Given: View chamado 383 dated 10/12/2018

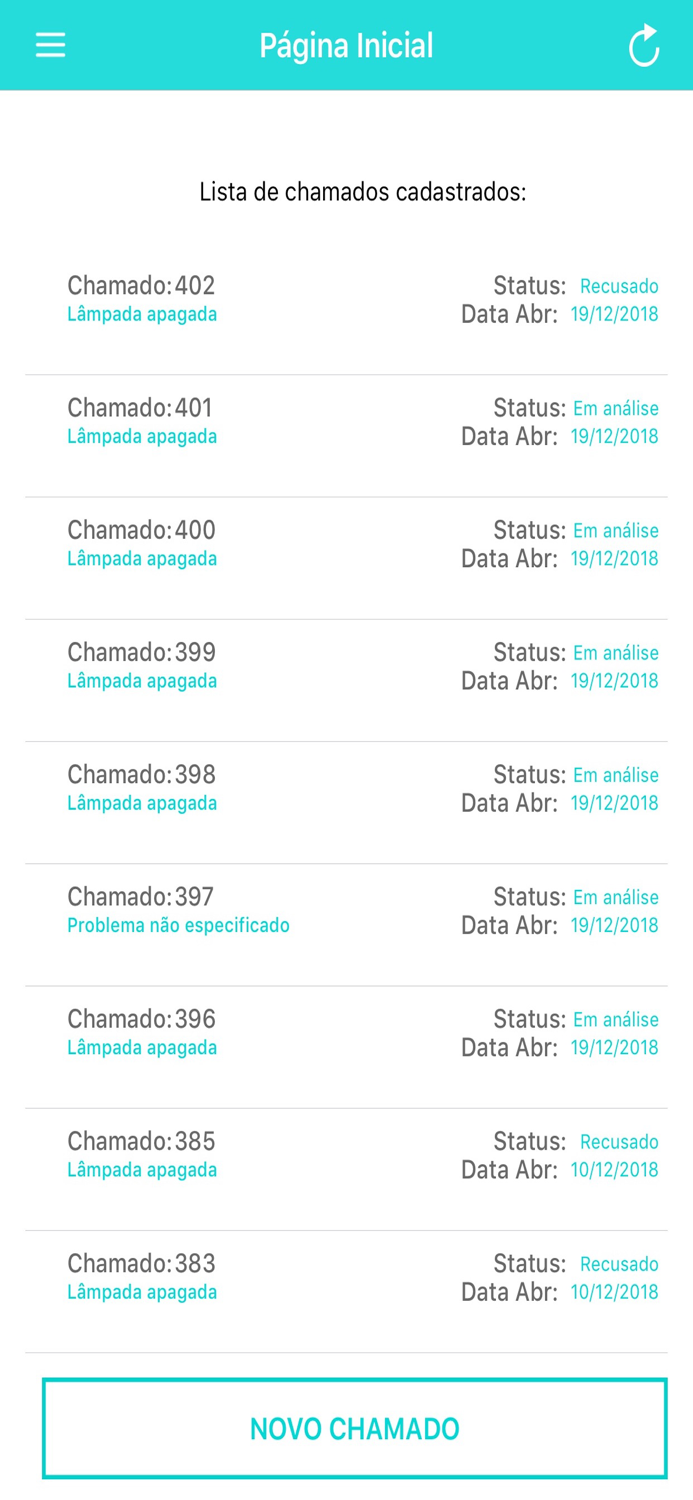Looking at the screenshot, I should [x=346, y=1277].
